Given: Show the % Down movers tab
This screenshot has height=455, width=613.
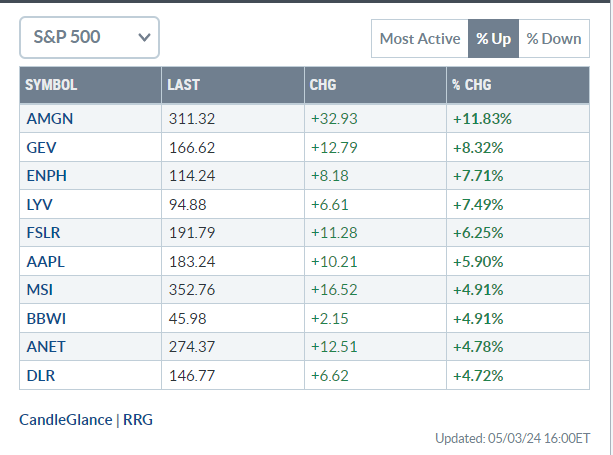Looking at the screenshot, I should coord(553,39).
